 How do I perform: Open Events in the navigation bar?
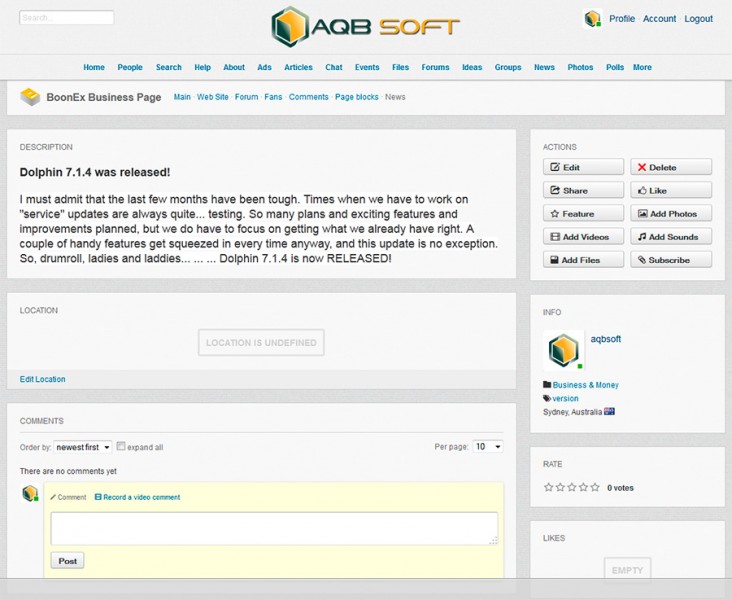pyautogui.click(x=367, y=67)
